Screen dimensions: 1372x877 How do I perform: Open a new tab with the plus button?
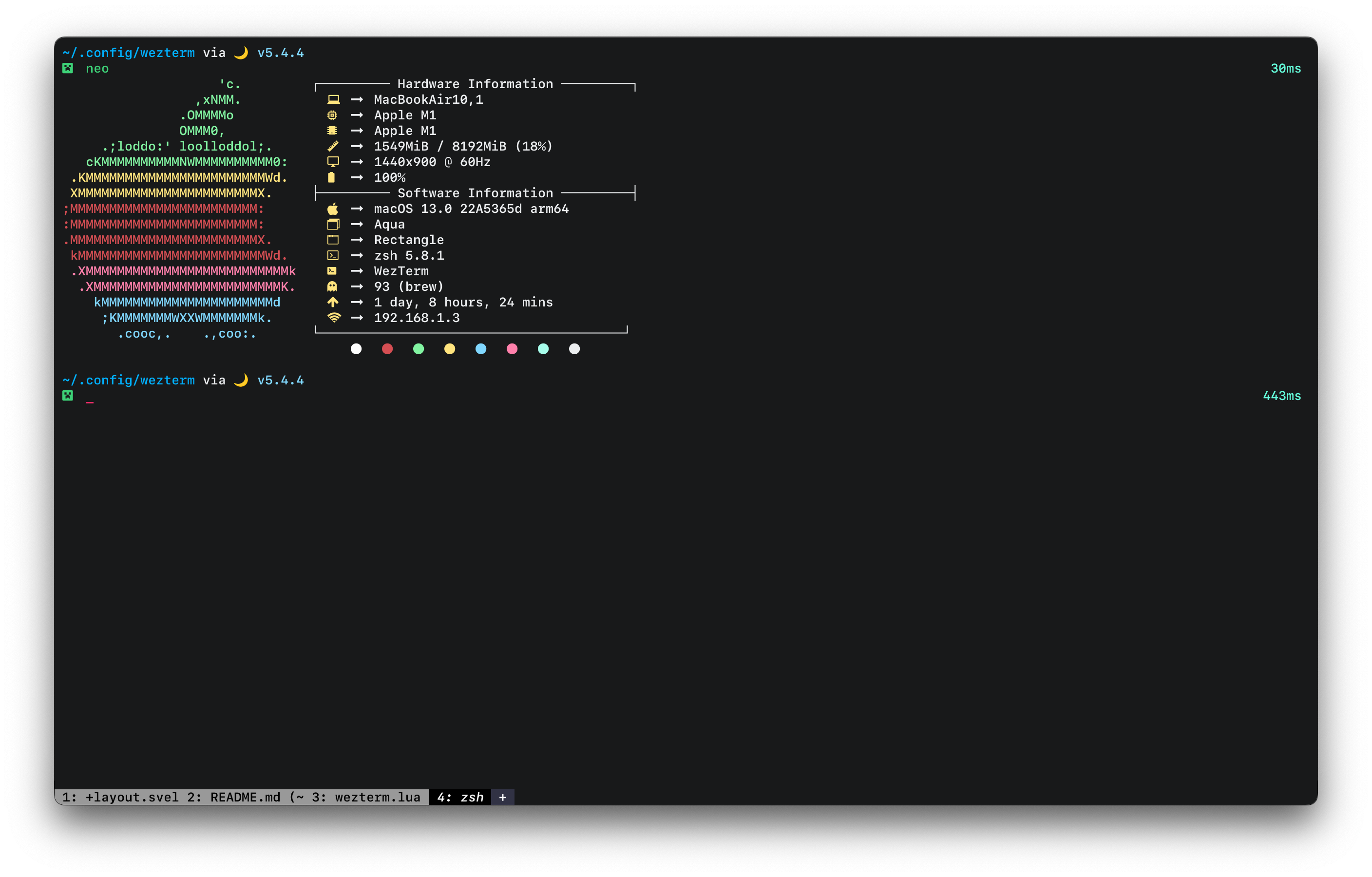502,797
